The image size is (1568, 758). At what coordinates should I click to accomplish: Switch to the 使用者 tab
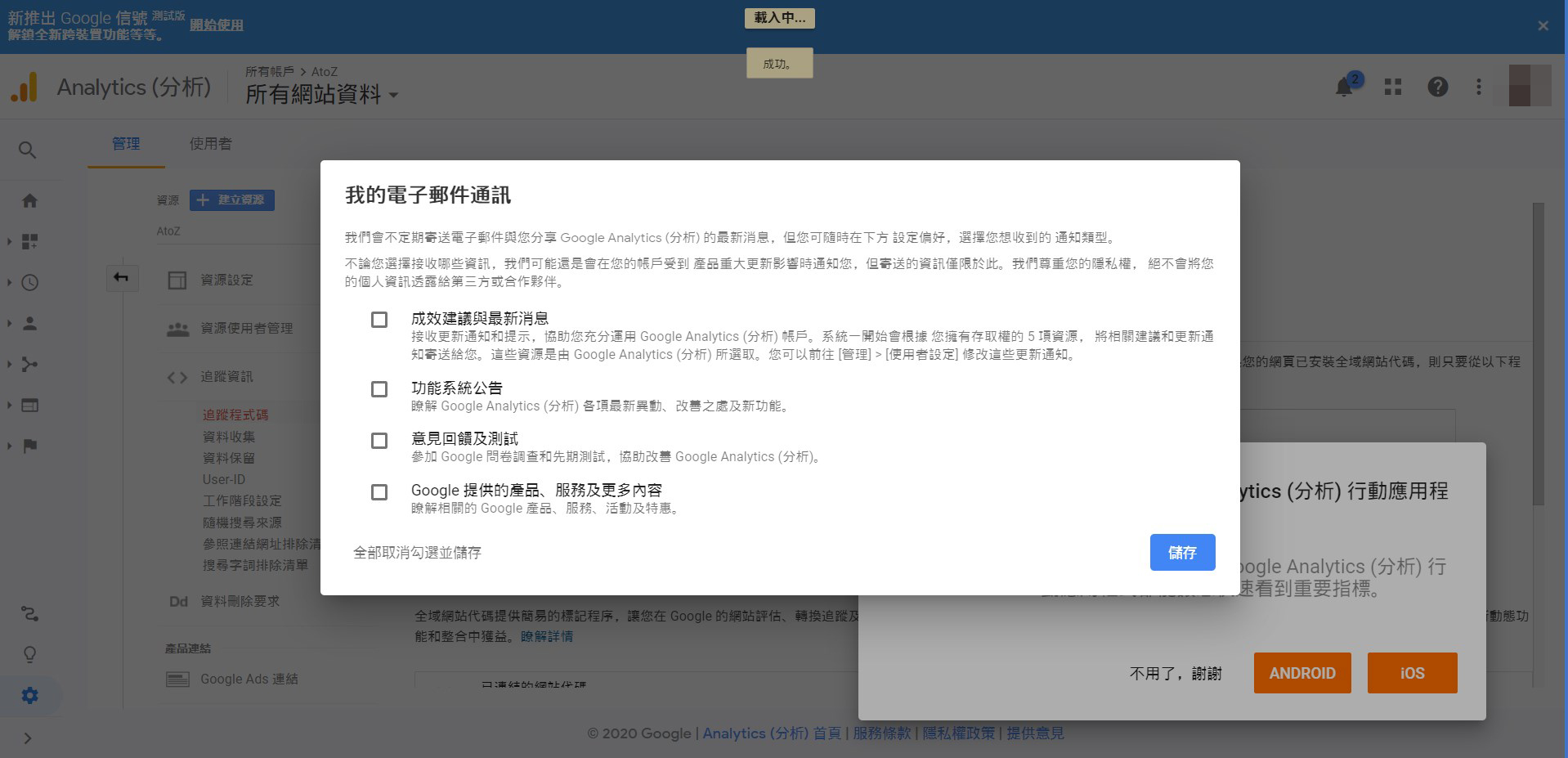pyautogui.click(x=210, y=144)
